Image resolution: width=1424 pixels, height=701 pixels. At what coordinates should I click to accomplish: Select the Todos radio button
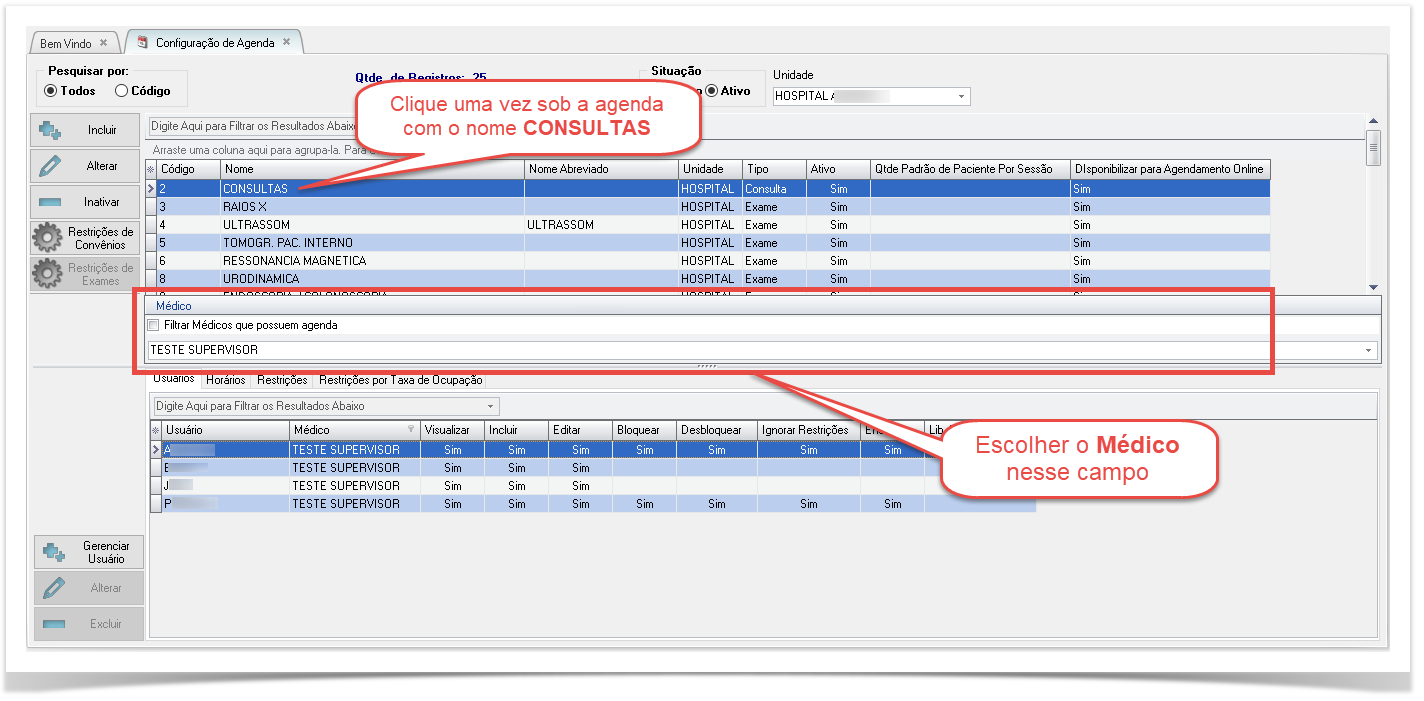point(51,91)
